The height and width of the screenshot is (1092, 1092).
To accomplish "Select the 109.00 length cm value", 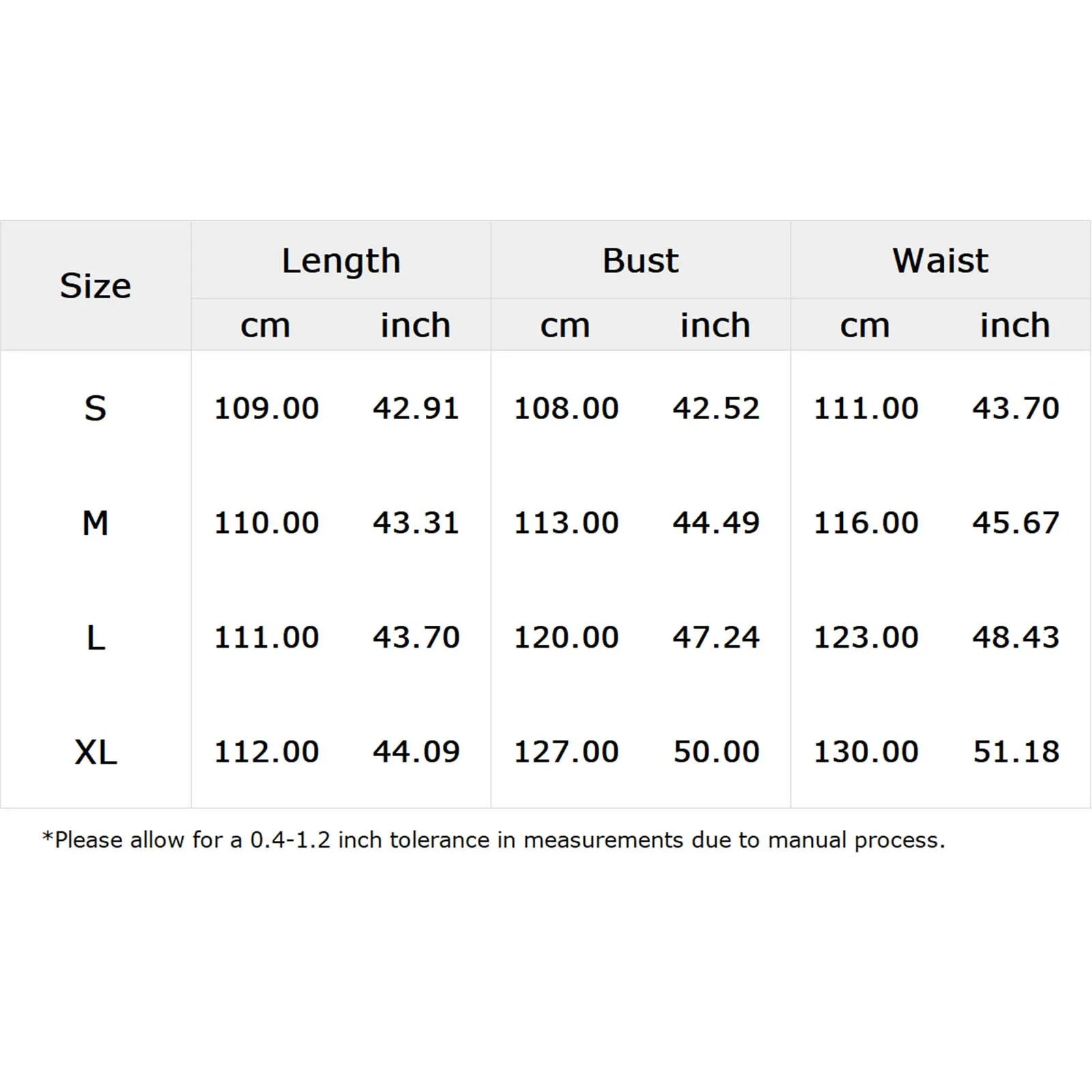I will [x=266, y=408].
